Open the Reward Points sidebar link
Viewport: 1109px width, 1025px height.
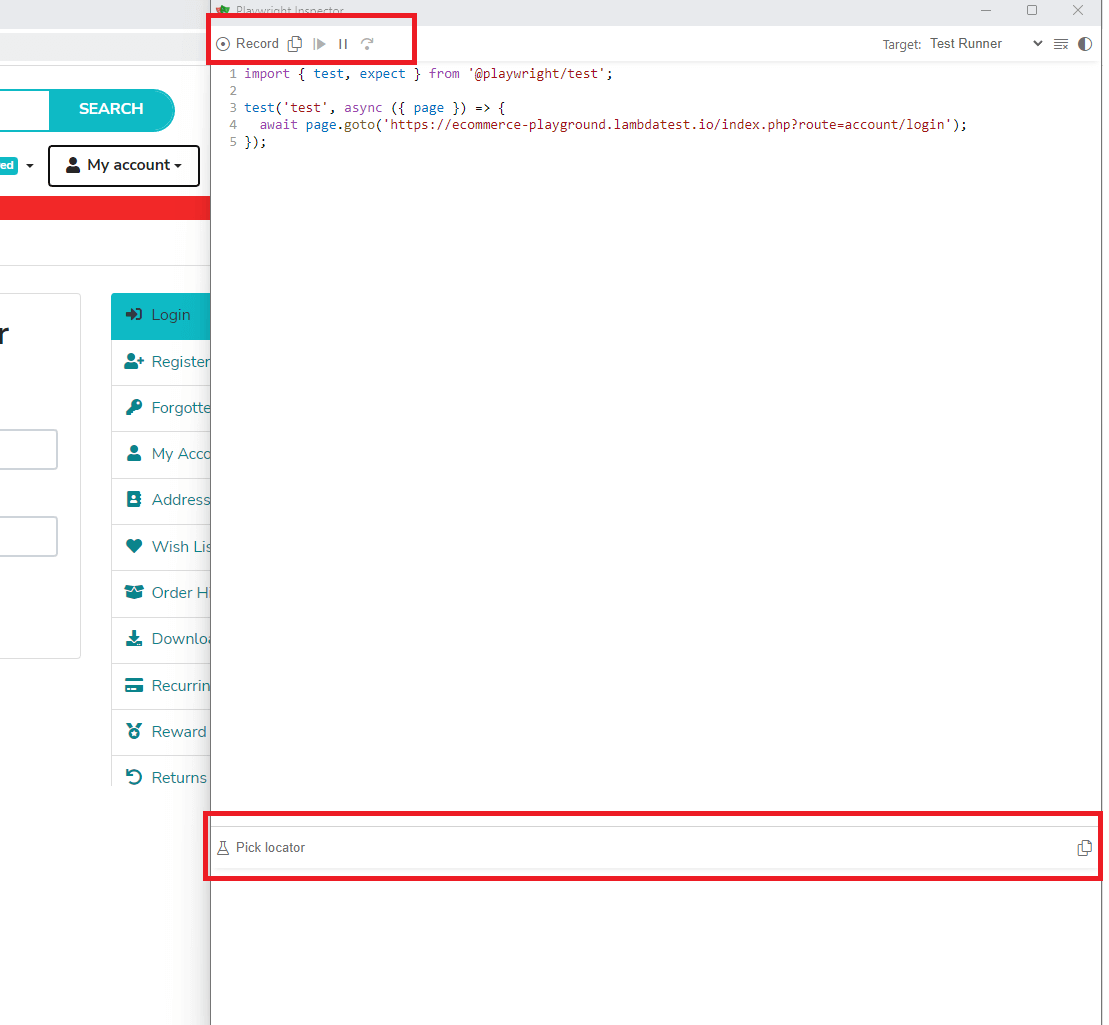(161, 731)
